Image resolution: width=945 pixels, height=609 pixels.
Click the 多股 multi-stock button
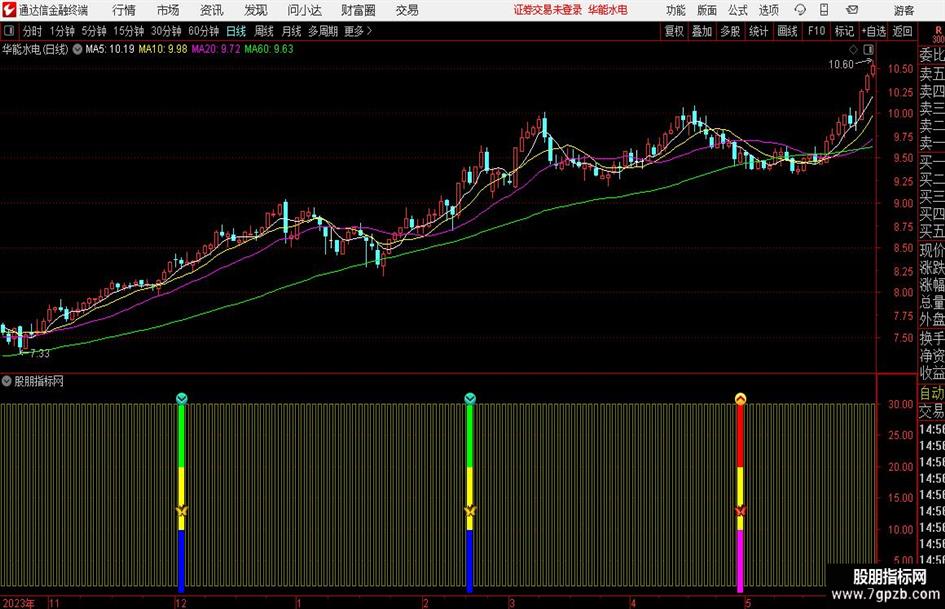pos(730,31)
